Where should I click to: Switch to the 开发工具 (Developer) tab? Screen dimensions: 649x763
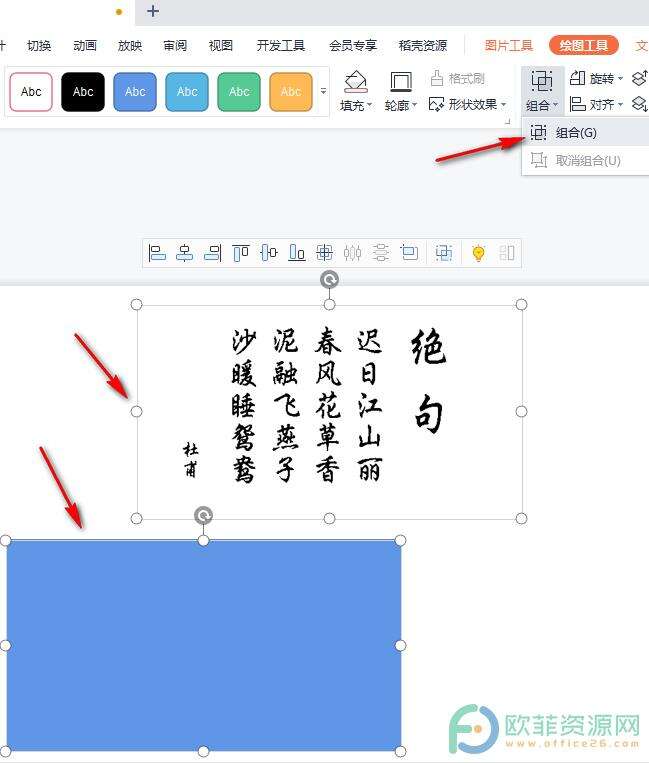[281, 46]
